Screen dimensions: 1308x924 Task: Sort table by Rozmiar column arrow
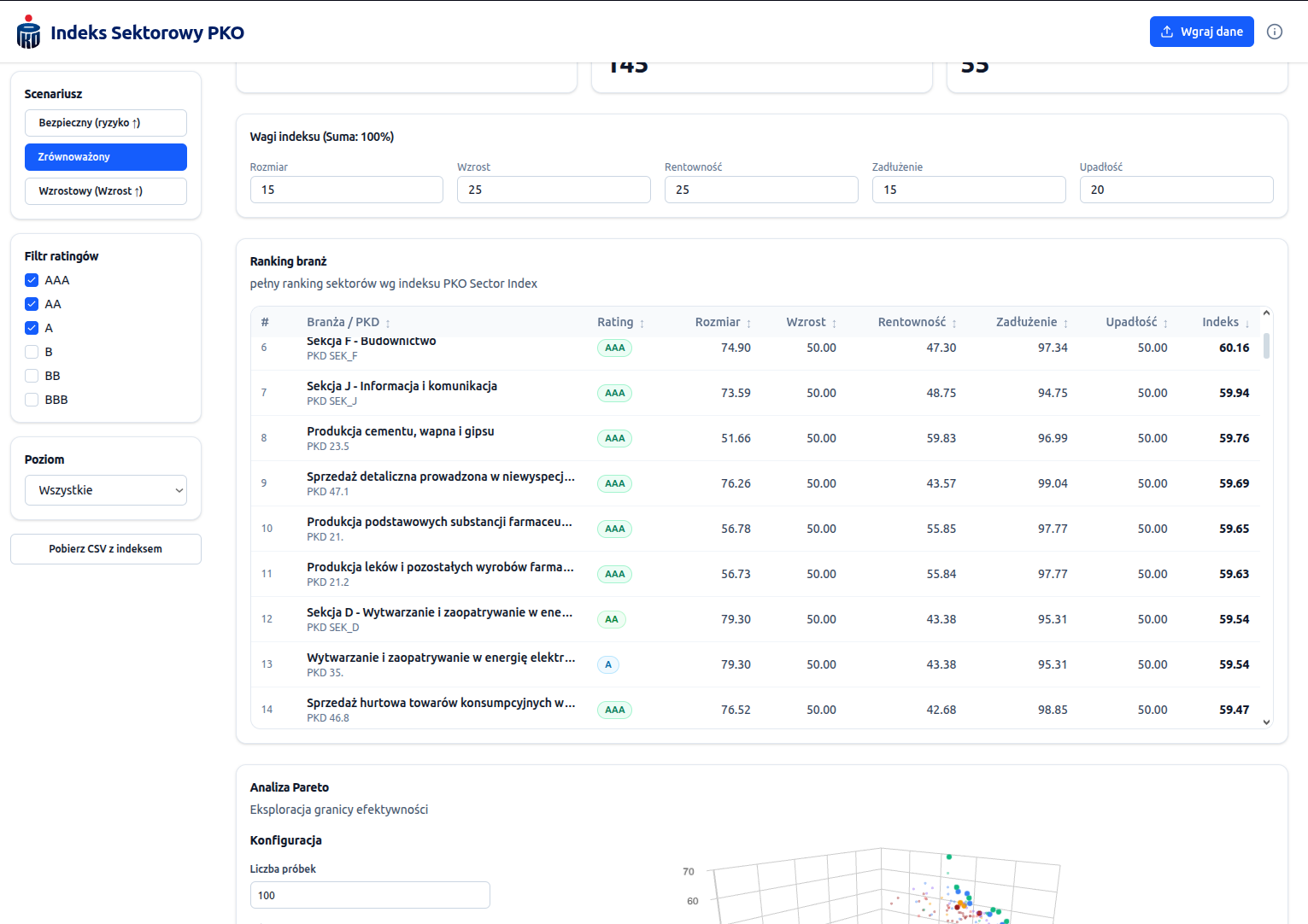[x=748, y=324]
